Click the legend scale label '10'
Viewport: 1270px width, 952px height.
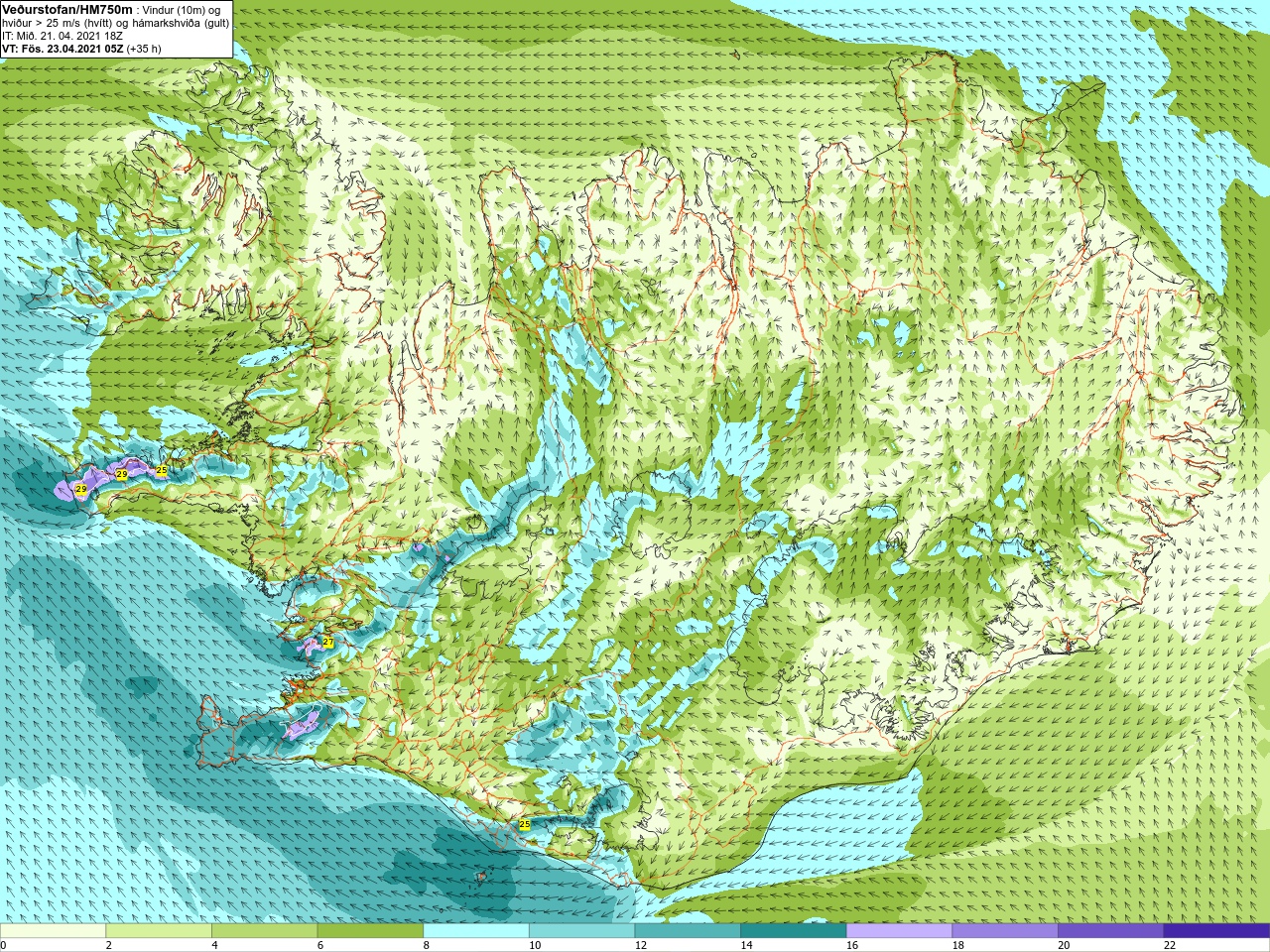(x=535, y=945)
